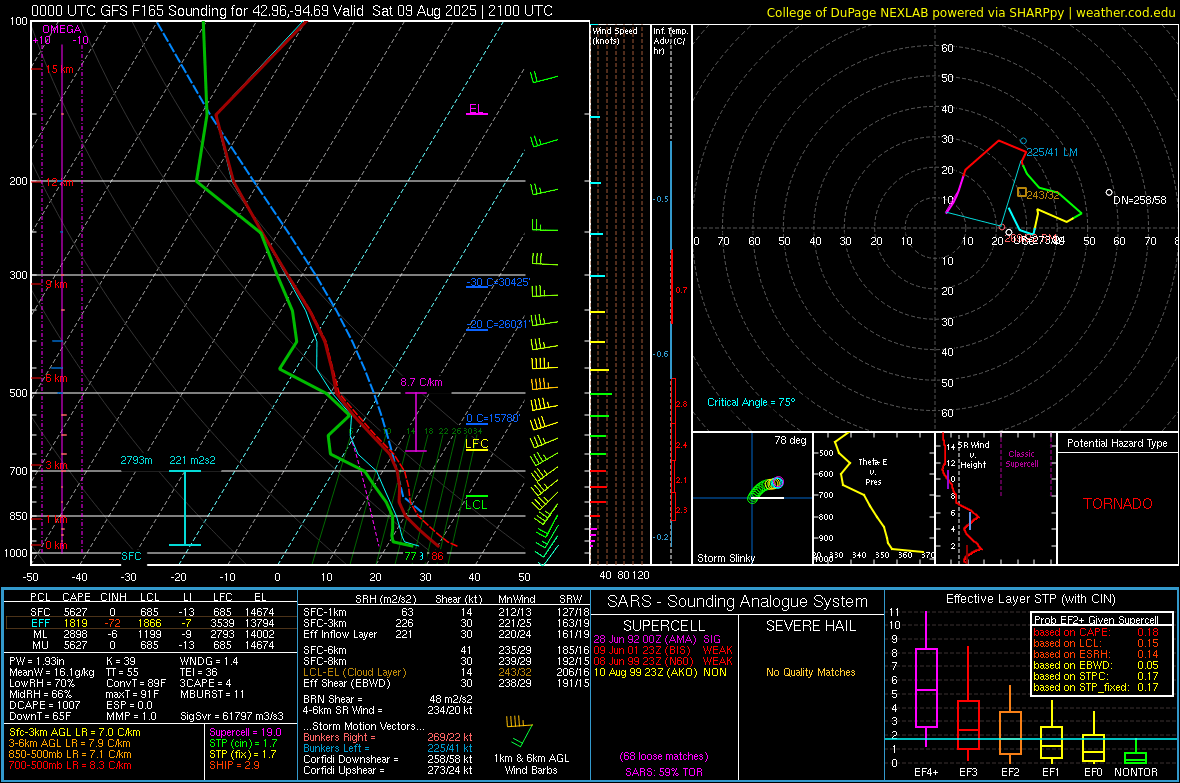Click the red TORNADO hazard text
Screen dimensions: 1180x783
[1118, 504]
